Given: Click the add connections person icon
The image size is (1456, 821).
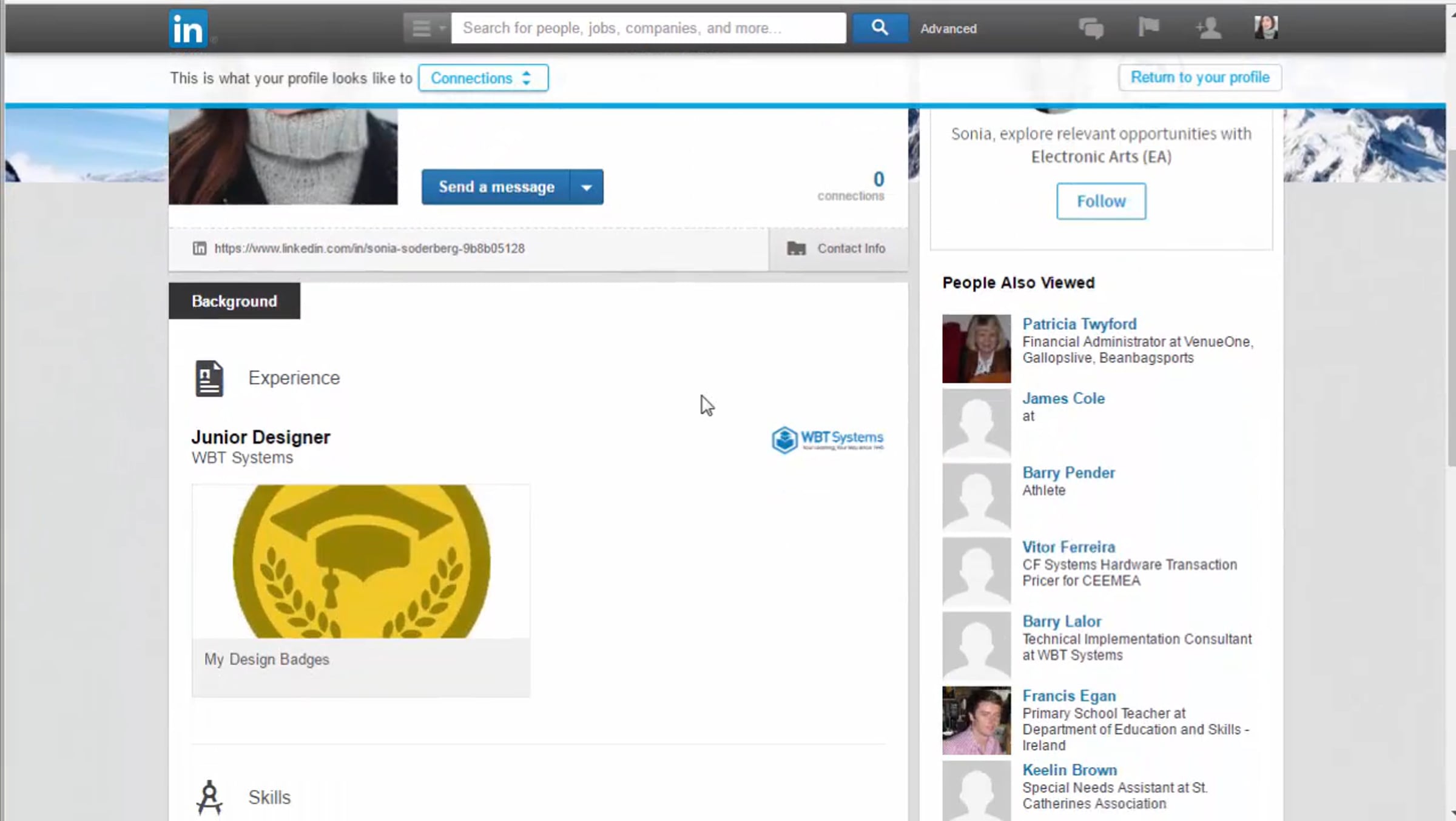Looking at the screenshot, I should tap(1207, 28).
